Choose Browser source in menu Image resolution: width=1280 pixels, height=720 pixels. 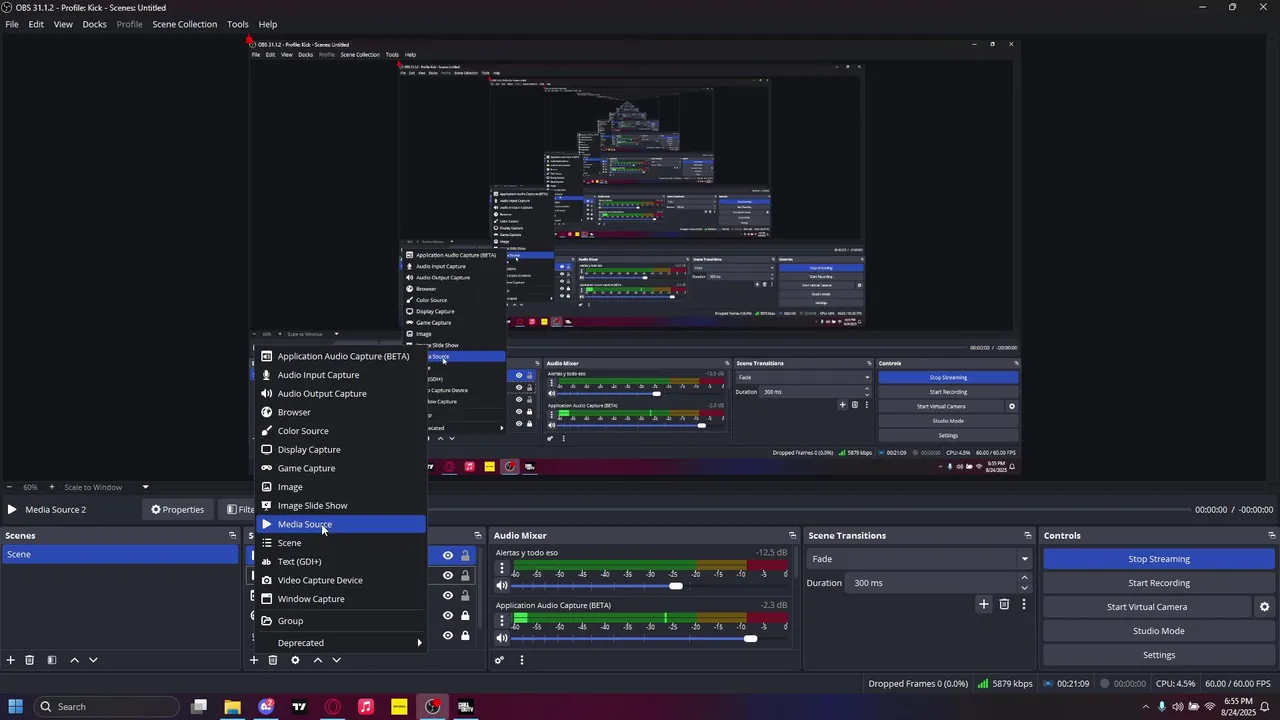[x=341, y=413]
